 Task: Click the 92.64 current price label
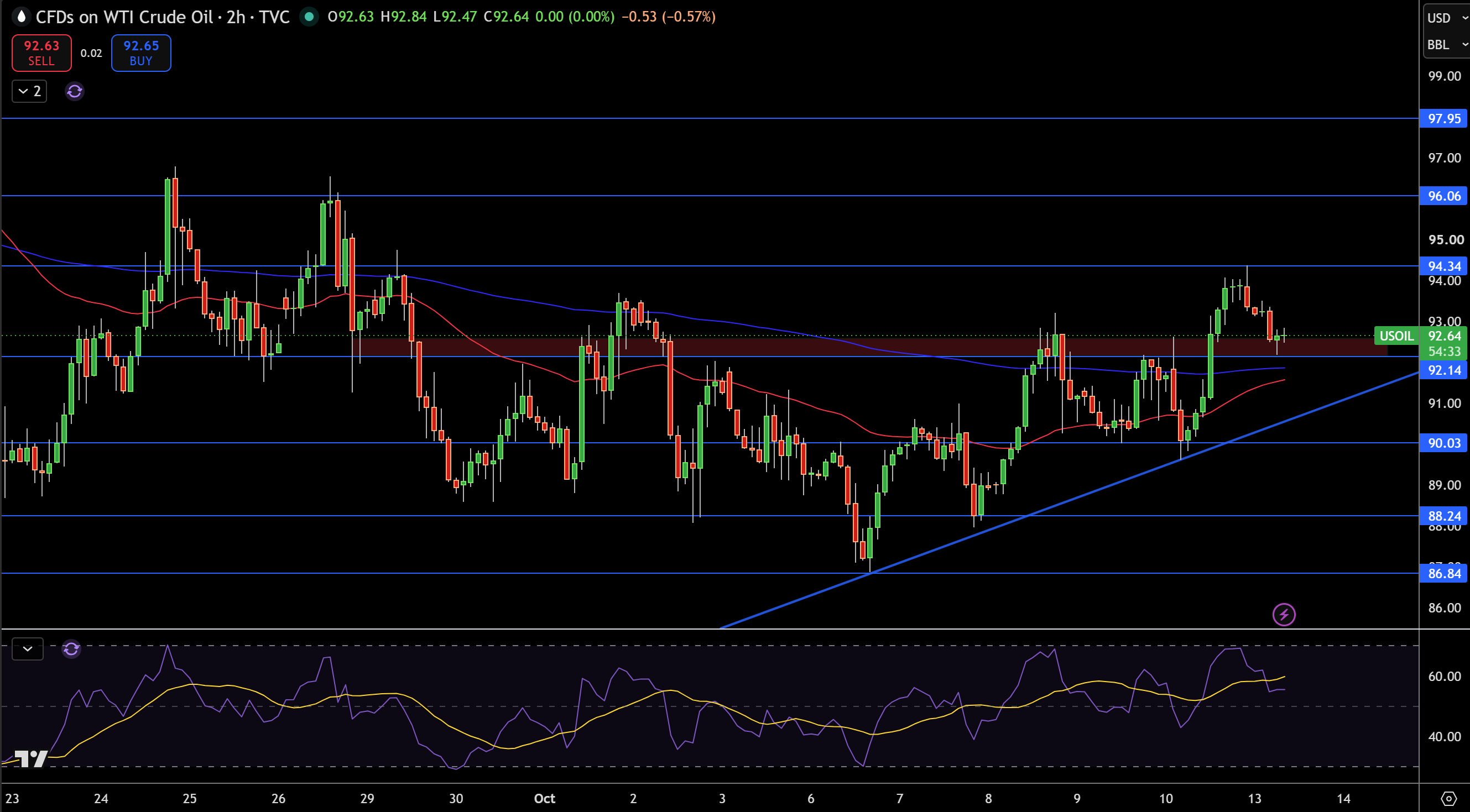pos(1445,336)
